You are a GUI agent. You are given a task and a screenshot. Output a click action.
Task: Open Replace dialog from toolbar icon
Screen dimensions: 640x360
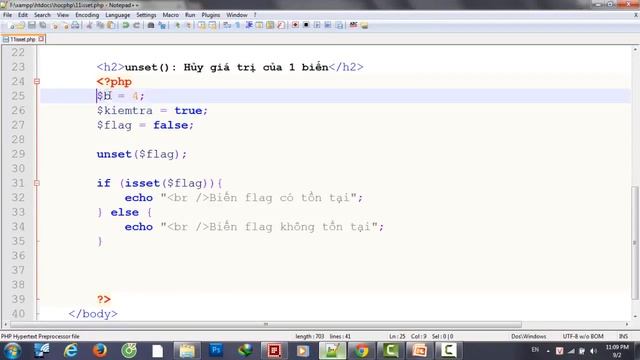point(162,25)
